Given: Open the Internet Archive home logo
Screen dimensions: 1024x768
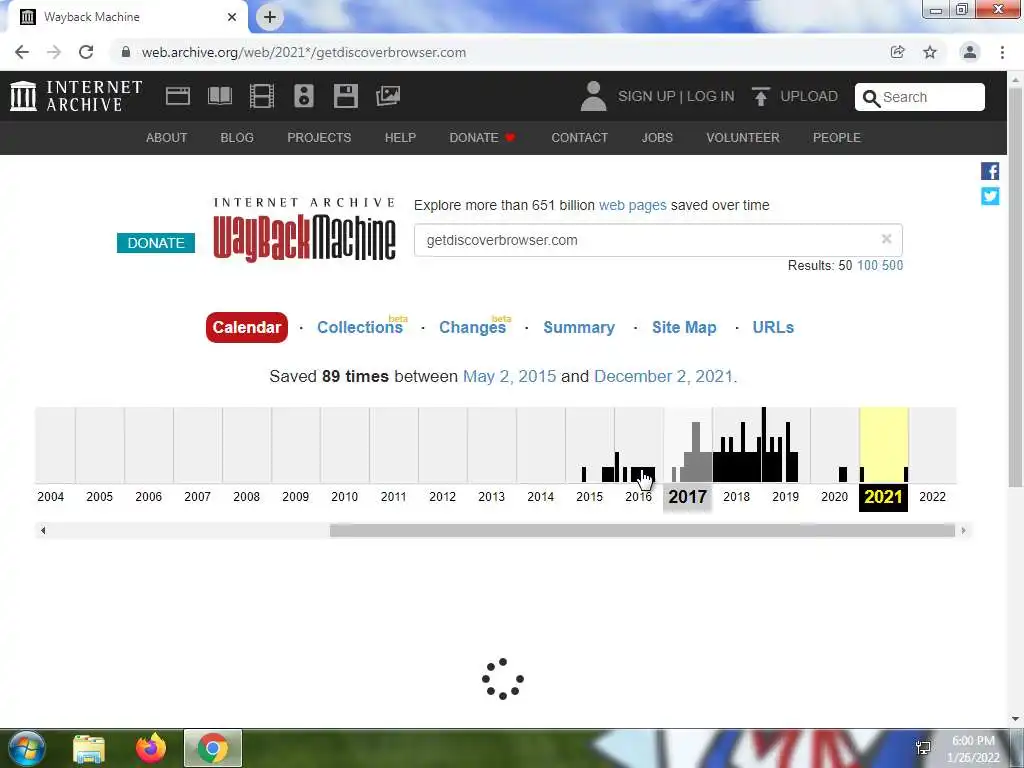Looking at the screenshot, I should [x=76, y=96].
